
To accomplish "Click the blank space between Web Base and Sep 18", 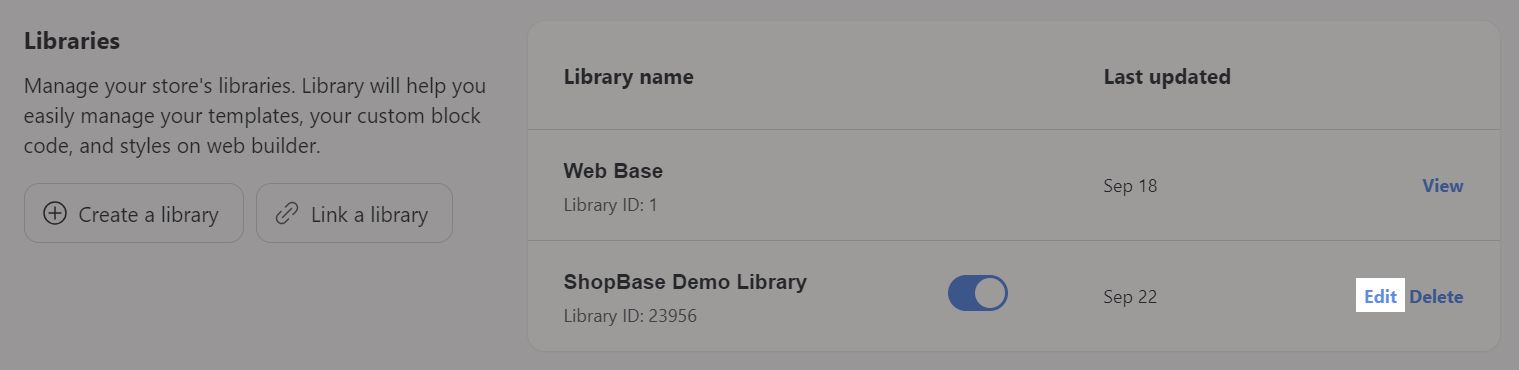I will [x=880, y=186].
